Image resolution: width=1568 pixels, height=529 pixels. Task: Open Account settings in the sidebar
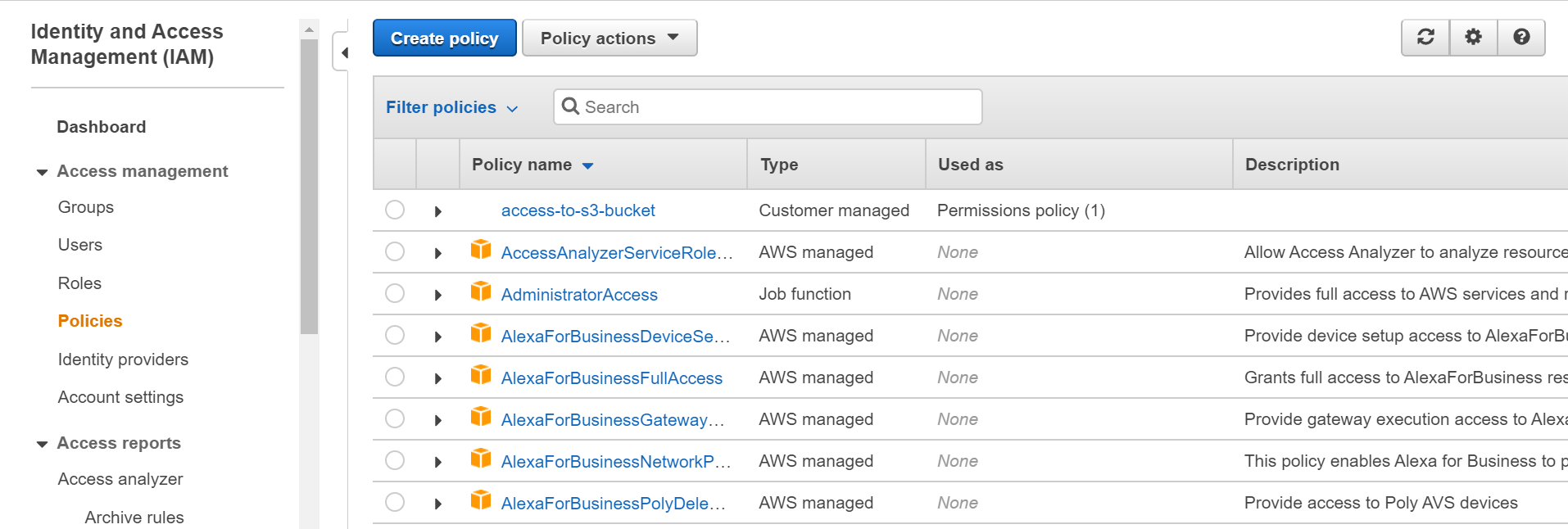120,397
